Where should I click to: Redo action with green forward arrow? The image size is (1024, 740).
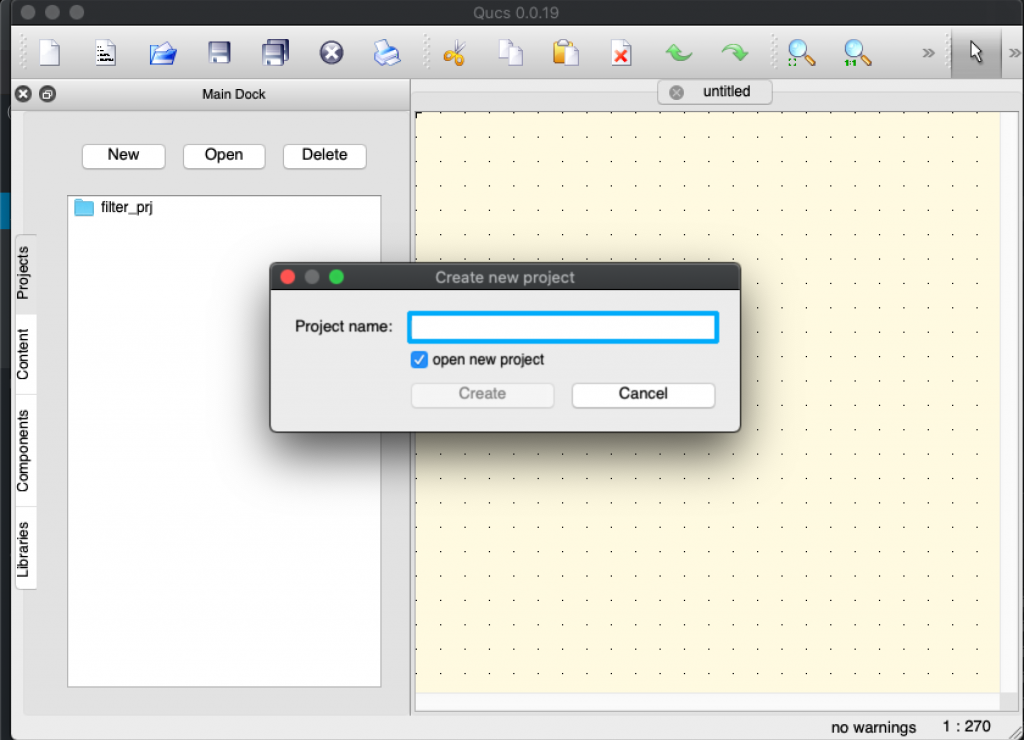[735, 52]
